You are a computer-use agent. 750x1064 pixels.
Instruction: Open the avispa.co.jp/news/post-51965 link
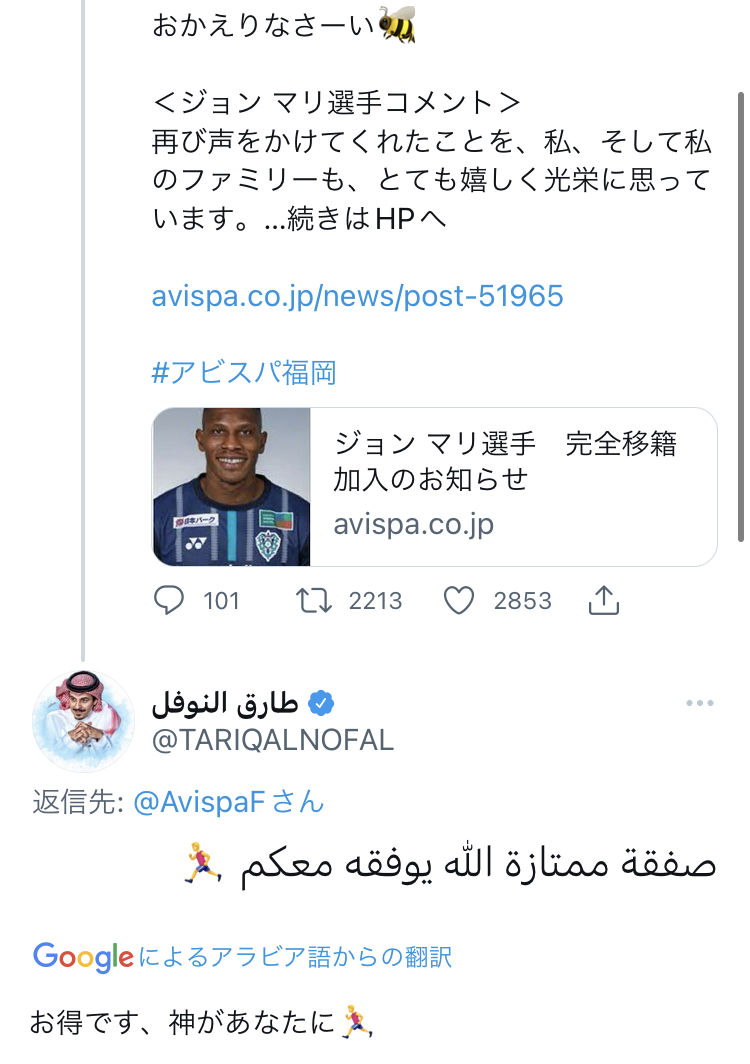(357, 296)
